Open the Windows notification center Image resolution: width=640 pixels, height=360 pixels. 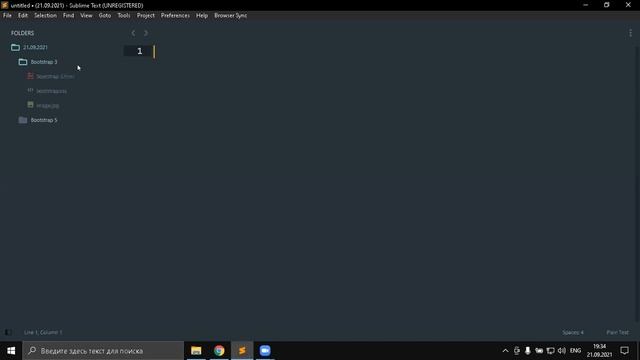624,351
